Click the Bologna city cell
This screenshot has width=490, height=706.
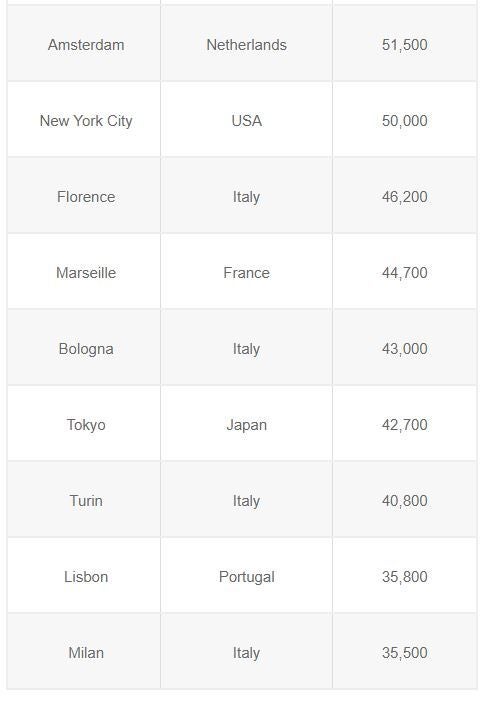84,347
